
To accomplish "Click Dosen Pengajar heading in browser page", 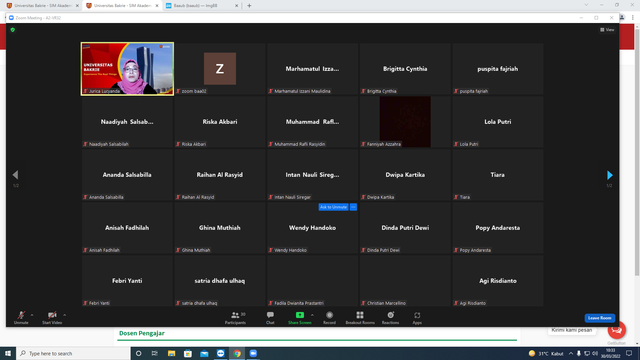I will [x=142, y=333].
